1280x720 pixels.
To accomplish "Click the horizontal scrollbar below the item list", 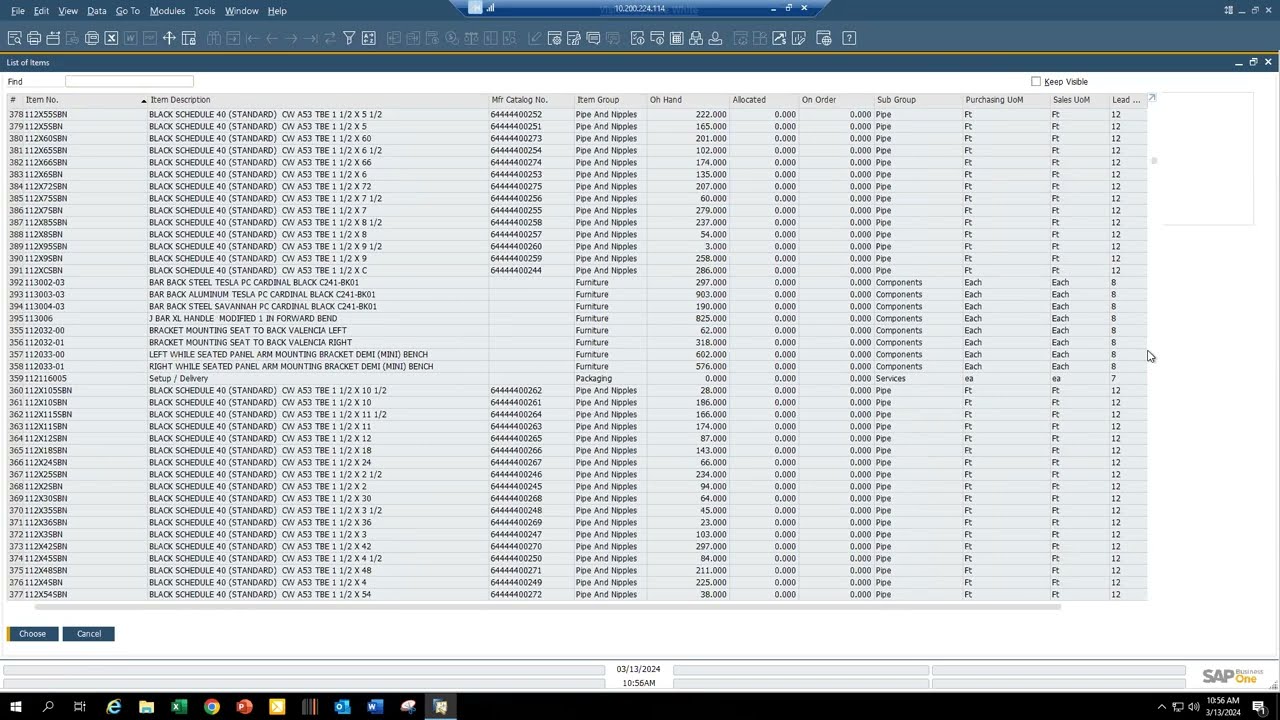I will [x=547, y=607].
